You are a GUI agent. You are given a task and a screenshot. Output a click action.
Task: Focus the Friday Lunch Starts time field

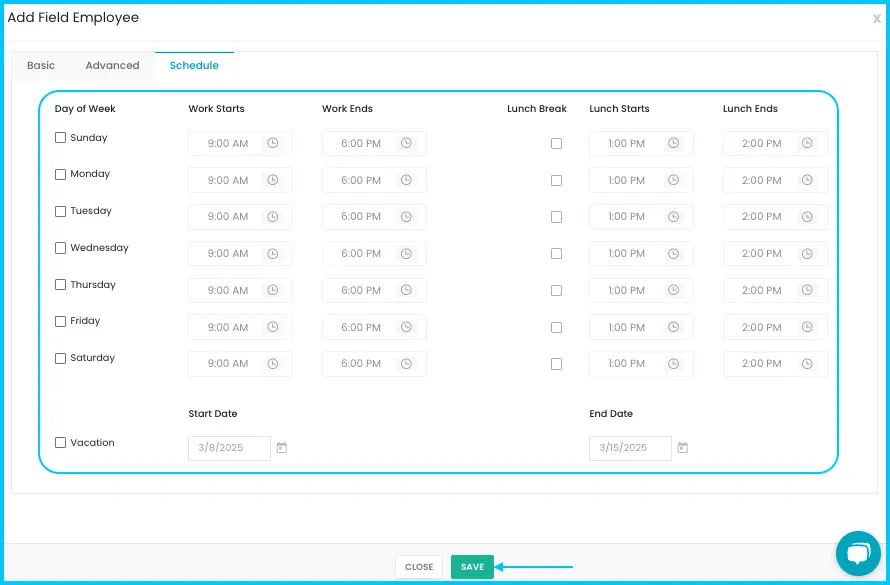click(x=641, y=327)
